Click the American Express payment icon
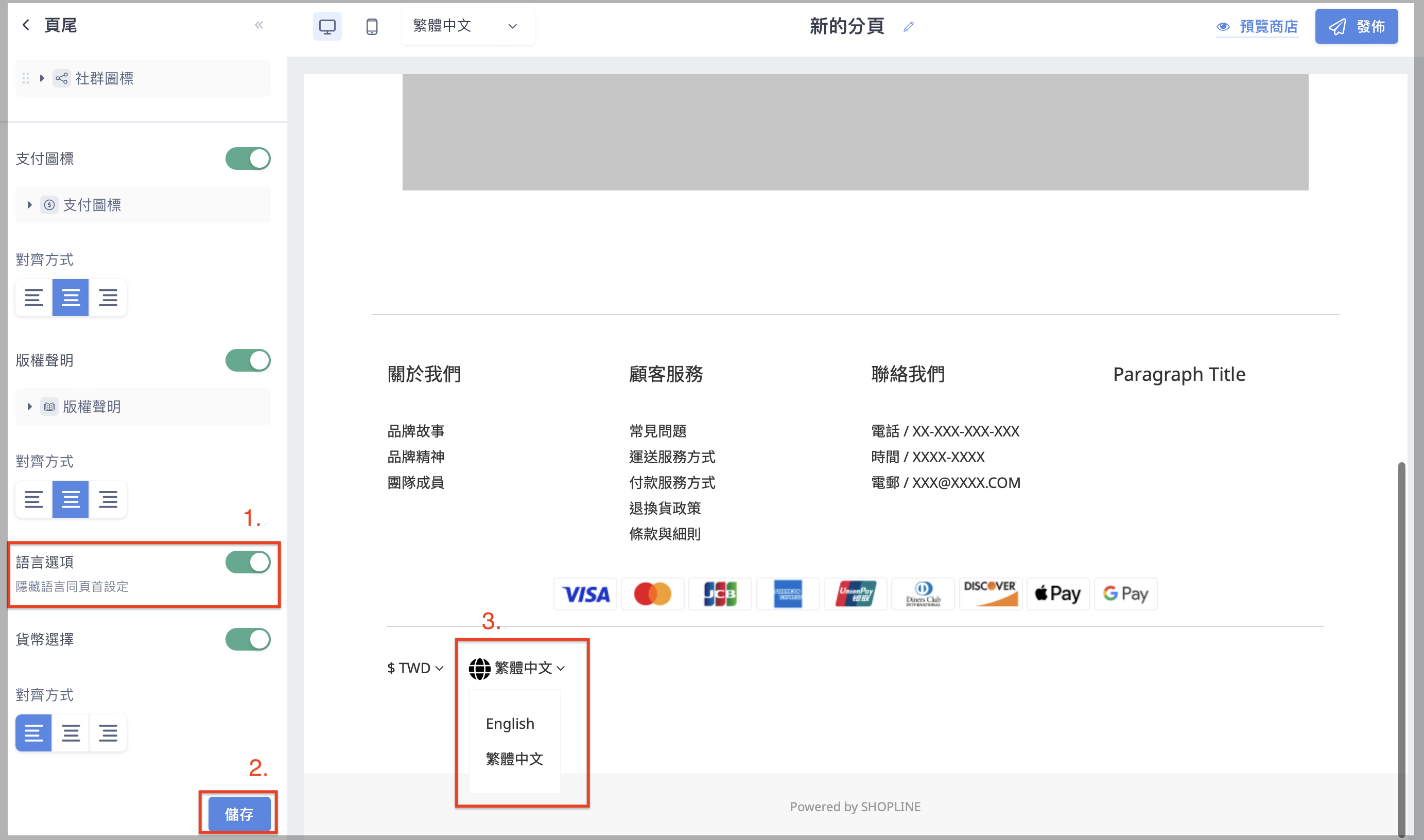 788,594
